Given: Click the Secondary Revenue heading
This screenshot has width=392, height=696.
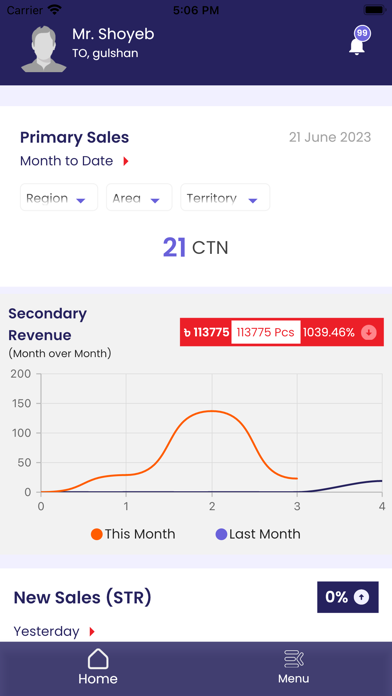Looking at the screenshot, I should point(48,324).
